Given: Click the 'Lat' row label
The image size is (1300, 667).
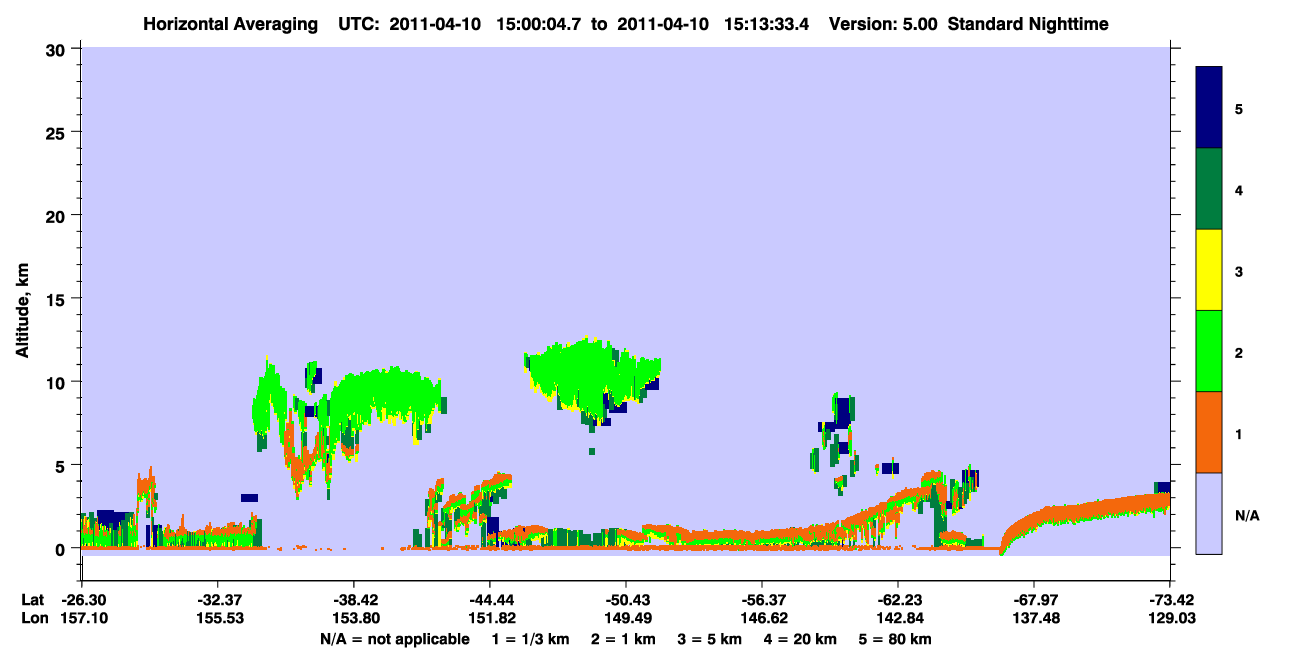Looking at the screenshot, I should tap(32, 600).
